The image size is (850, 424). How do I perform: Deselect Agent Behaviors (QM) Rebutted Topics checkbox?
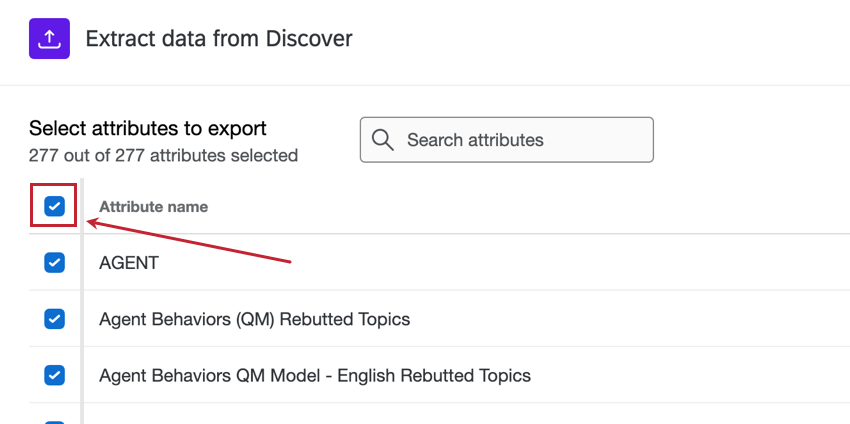(x=54, y=319)
